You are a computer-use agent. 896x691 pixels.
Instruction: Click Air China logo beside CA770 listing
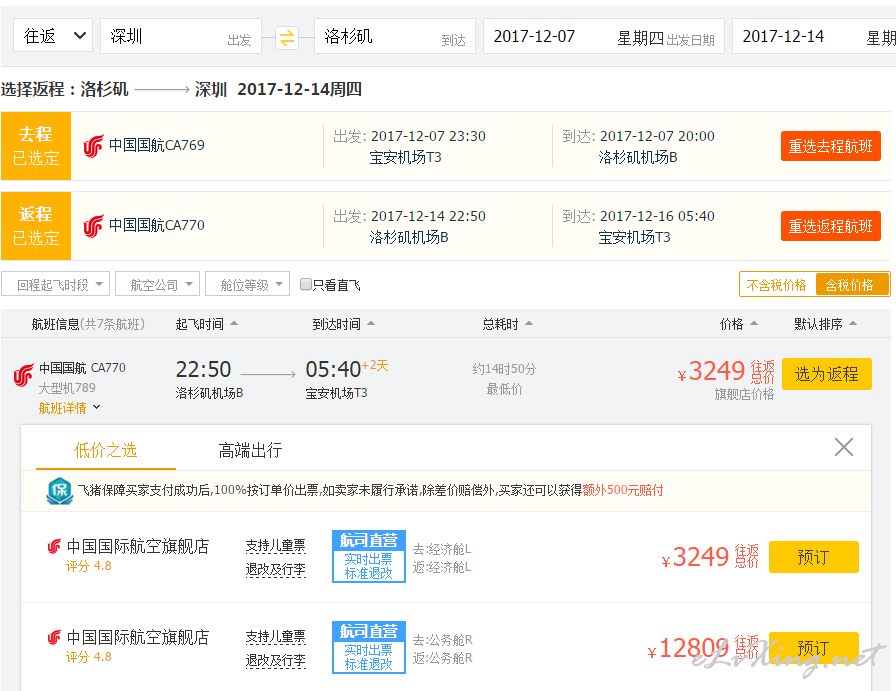23,376
